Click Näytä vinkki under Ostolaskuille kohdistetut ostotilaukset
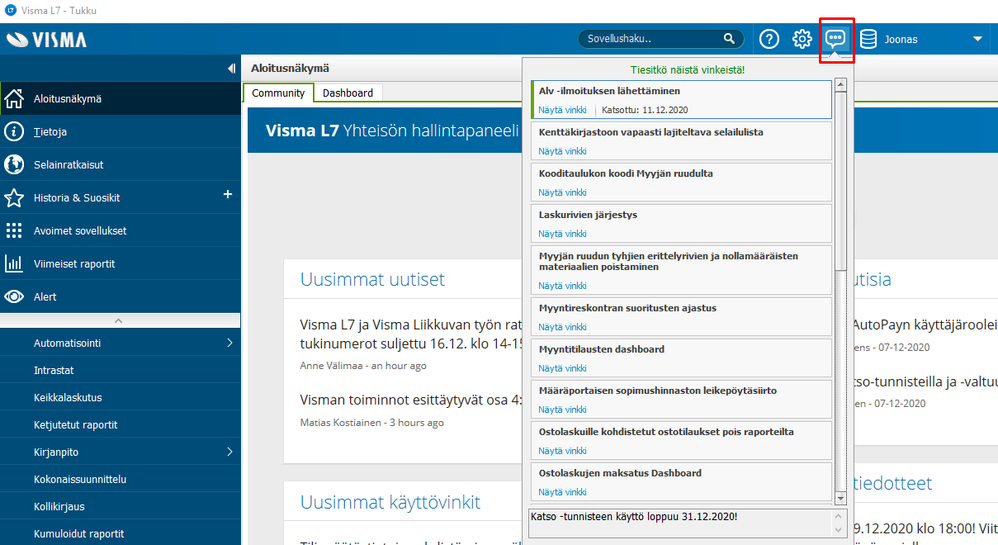The image size is (998, 545). [562, 451]
